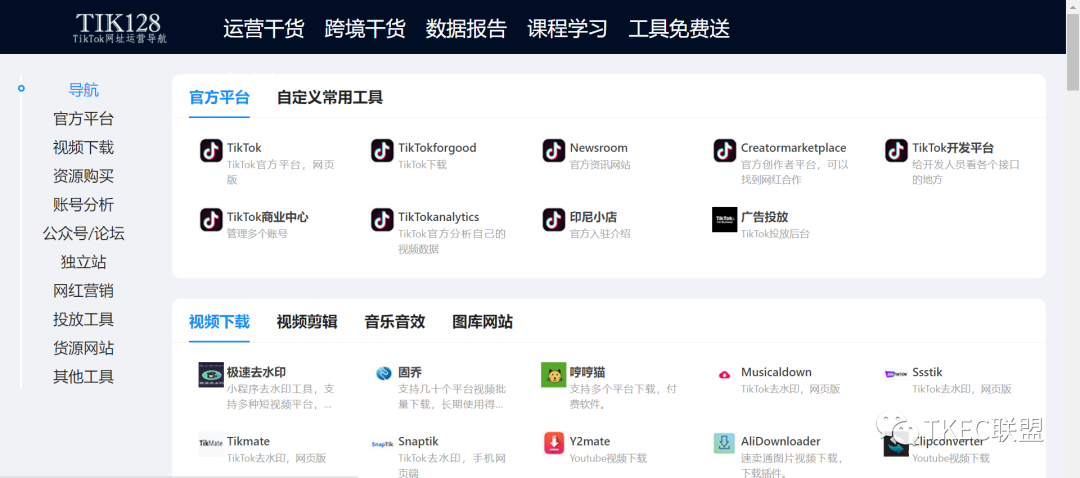
Task: Open the Musicaldown link title
Action: (776, 373)
